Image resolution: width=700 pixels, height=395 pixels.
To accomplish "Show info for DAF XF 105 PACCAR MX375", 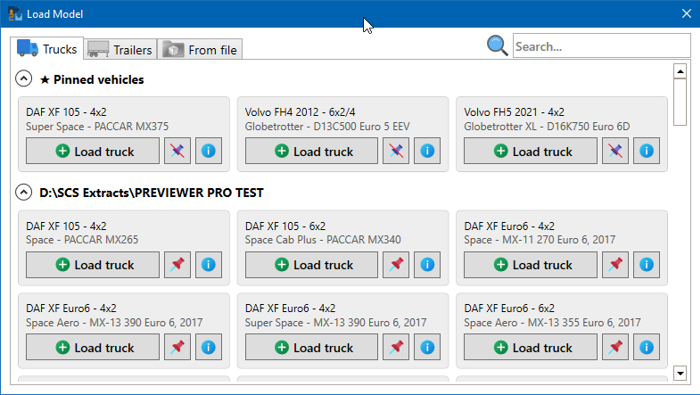I will (x=208, y=151).
